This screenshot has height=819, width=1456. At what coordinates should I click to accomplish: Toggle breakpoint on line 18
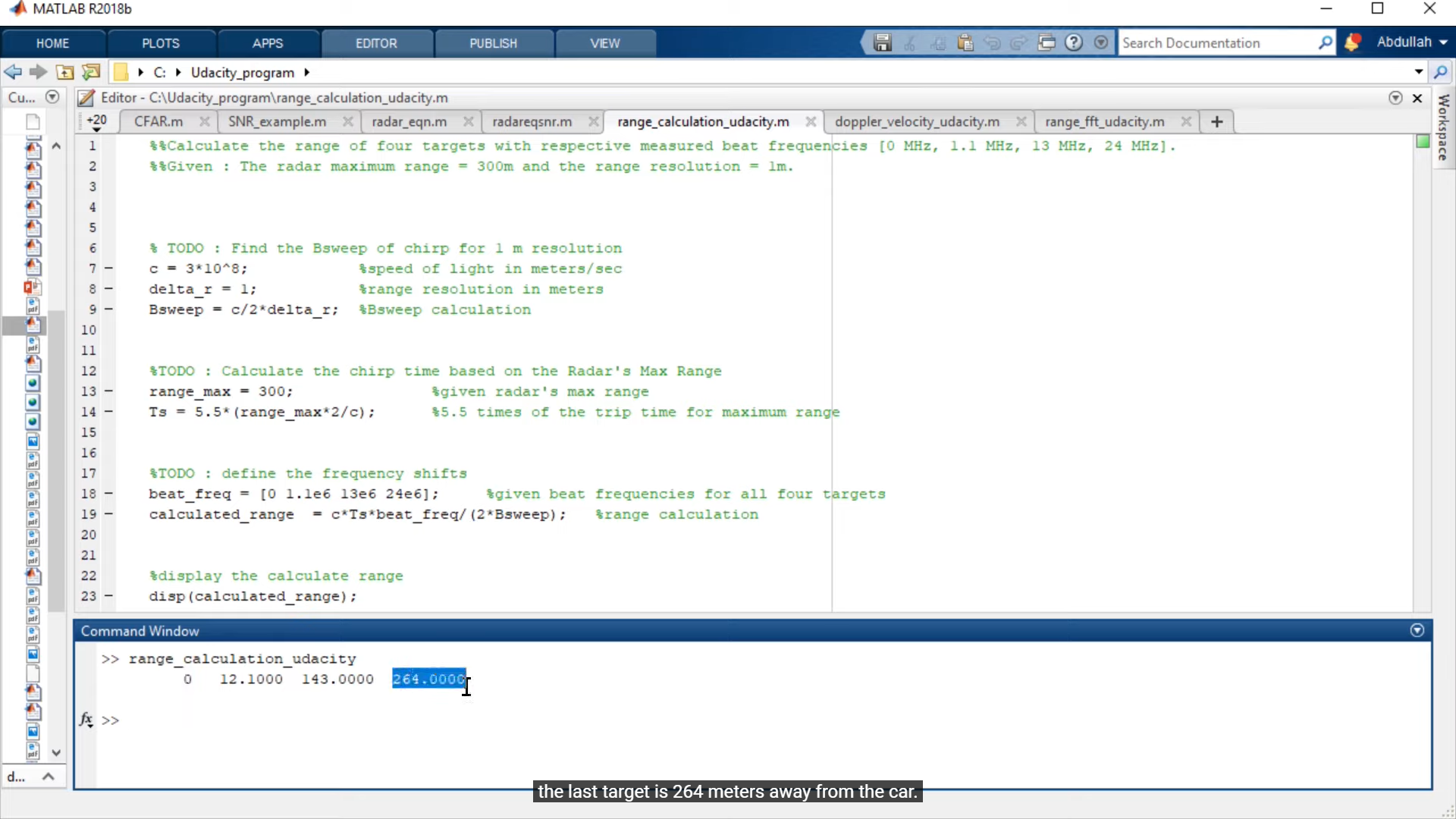pos(108,494)
